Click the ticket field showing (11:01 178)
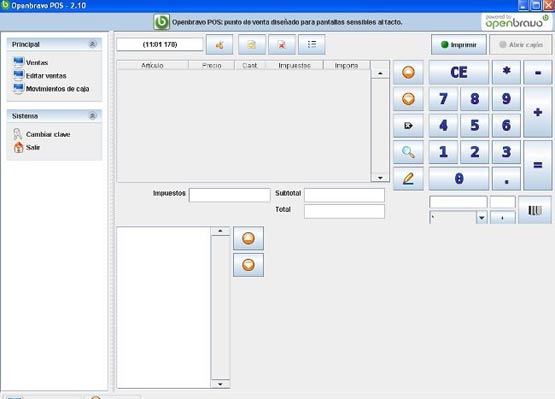Viewport: 555px width, 399px height. coord(160,44)
